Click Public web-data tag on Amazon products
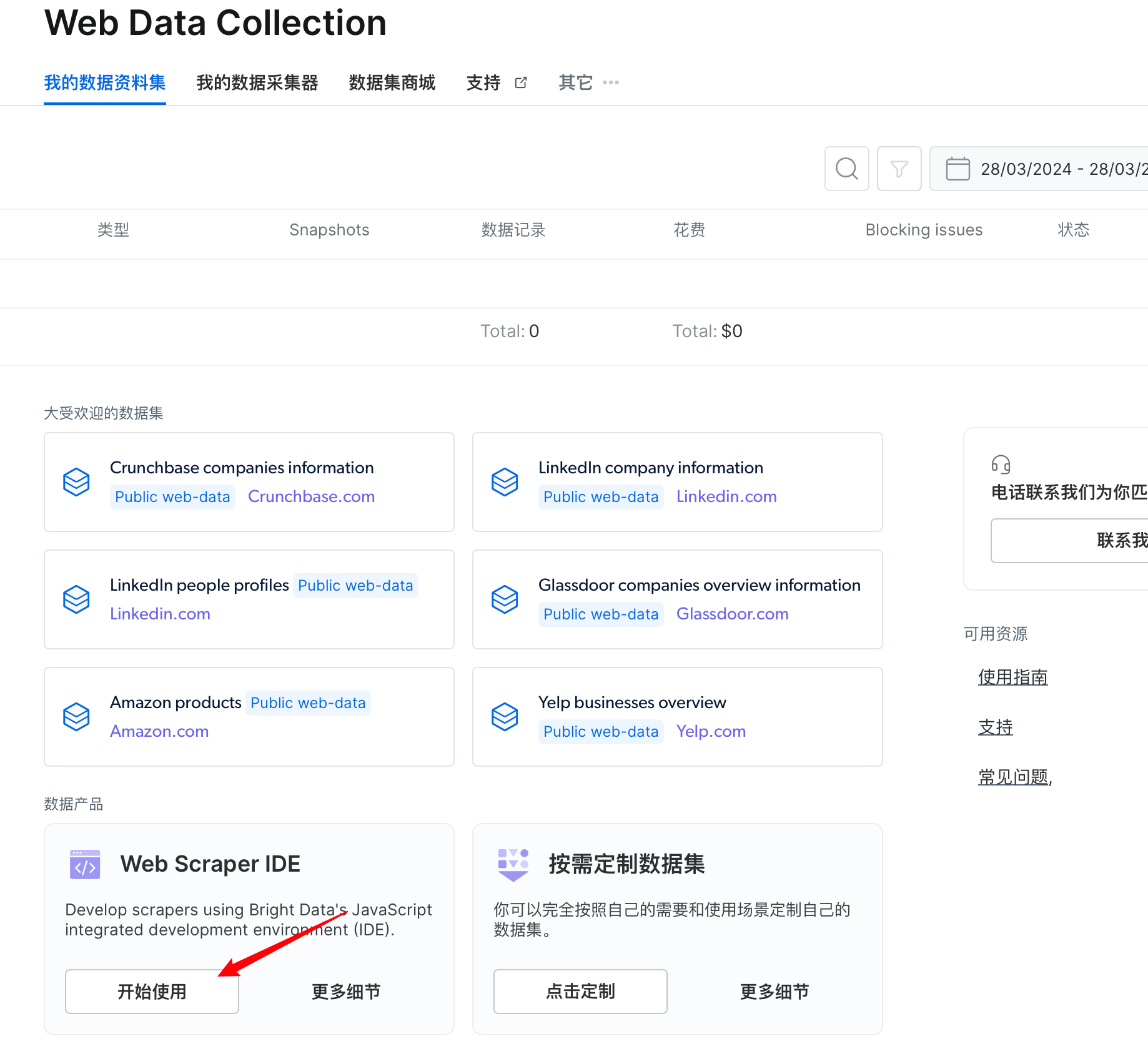The width and height of the screenshot is (1148, 1044). point(308,703)
